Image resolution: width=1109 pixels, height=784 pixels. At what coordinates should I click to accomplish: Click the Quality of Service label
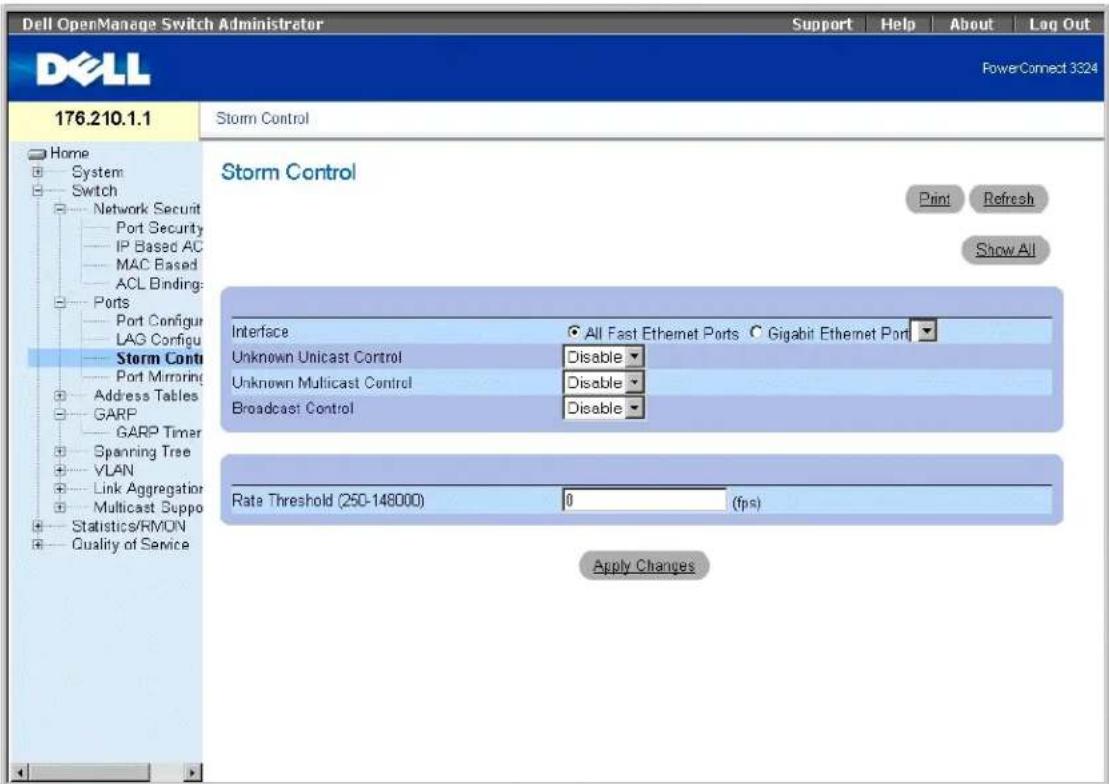(130, 545)
